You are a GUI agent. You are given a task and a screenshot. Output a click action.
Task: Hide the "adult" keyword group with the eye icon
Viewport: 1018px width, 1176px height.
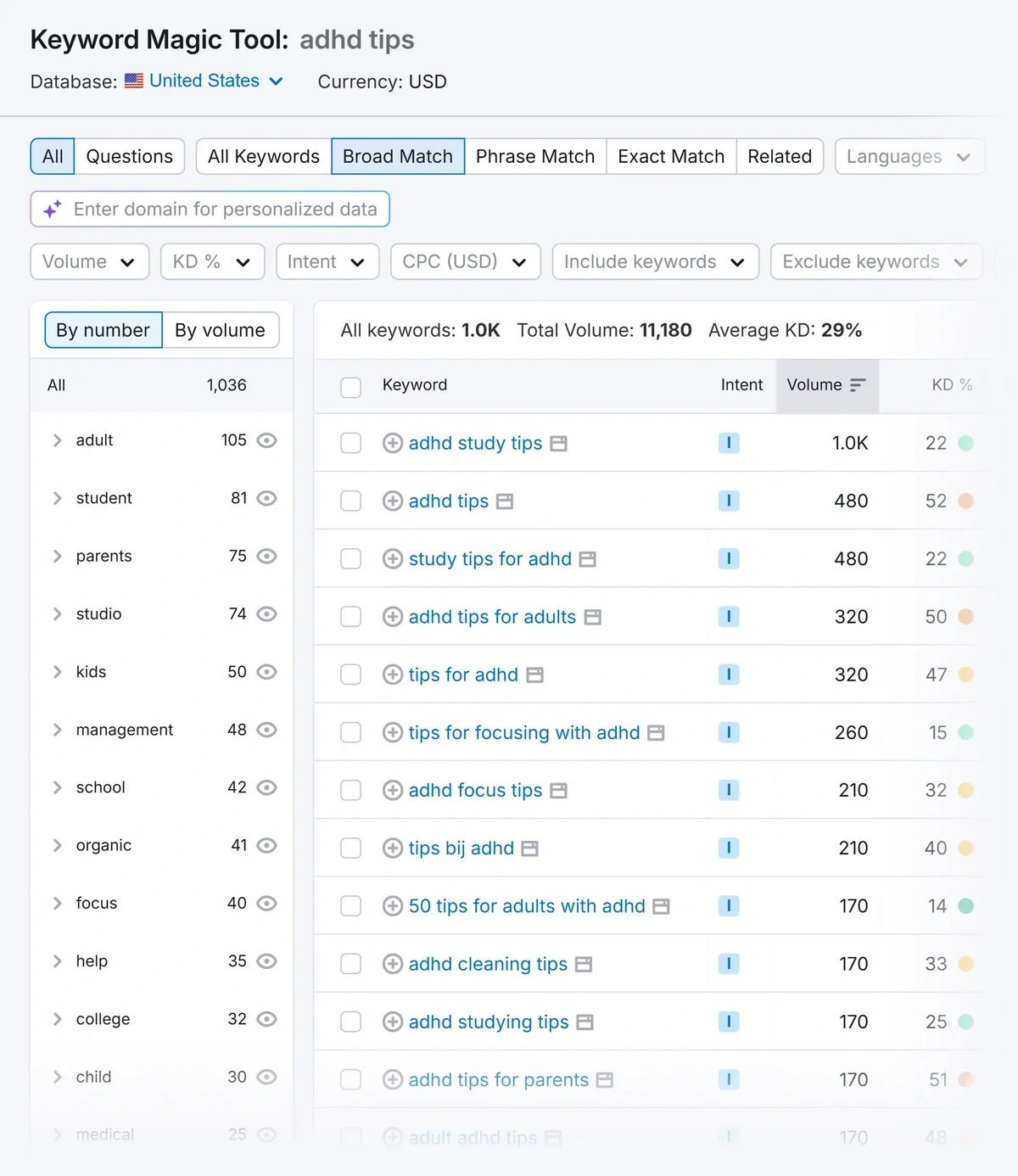pos(266,440)
